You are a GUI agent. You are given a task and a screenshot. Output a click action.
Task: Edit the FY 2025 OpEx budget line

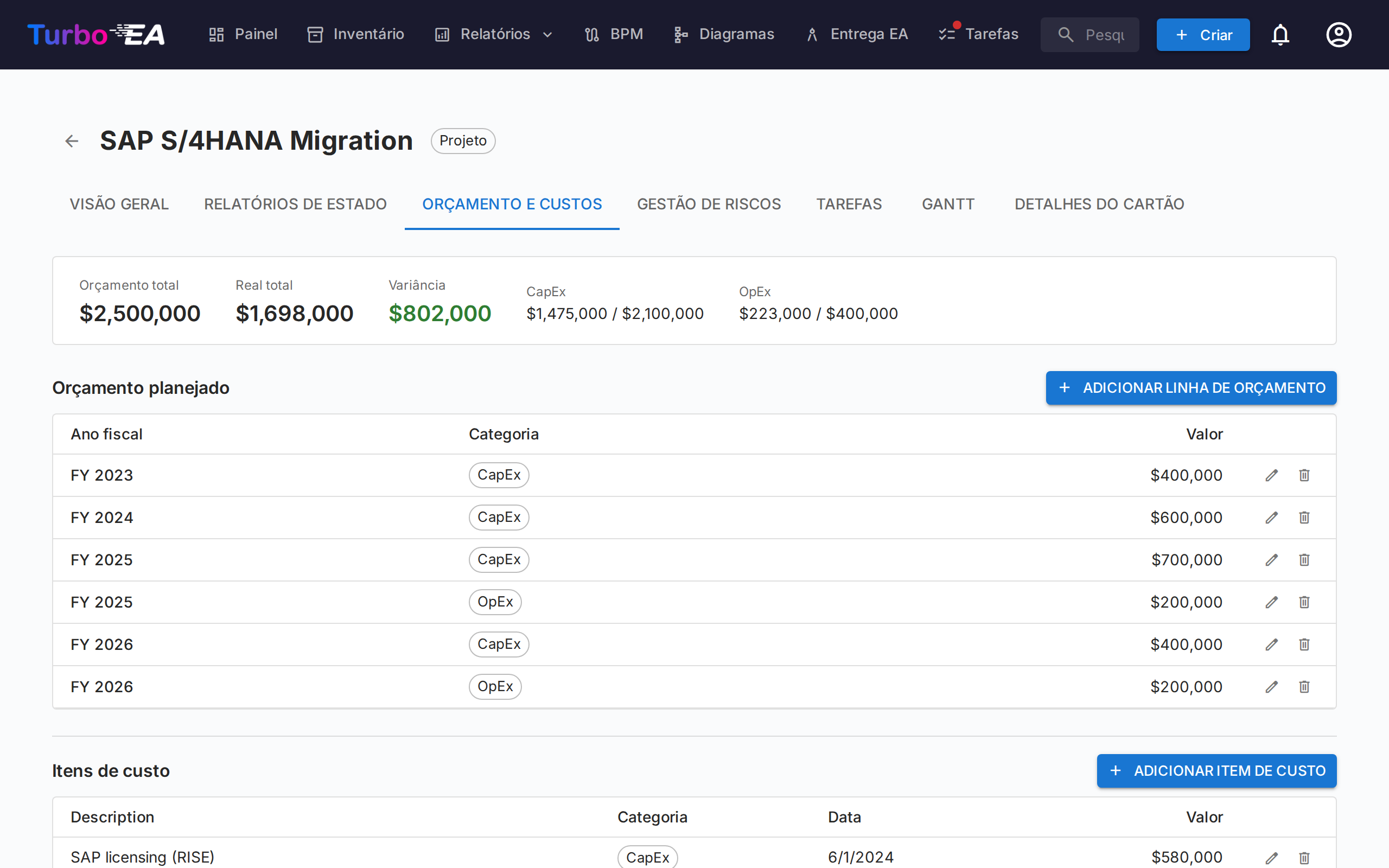pos(1271,602)
